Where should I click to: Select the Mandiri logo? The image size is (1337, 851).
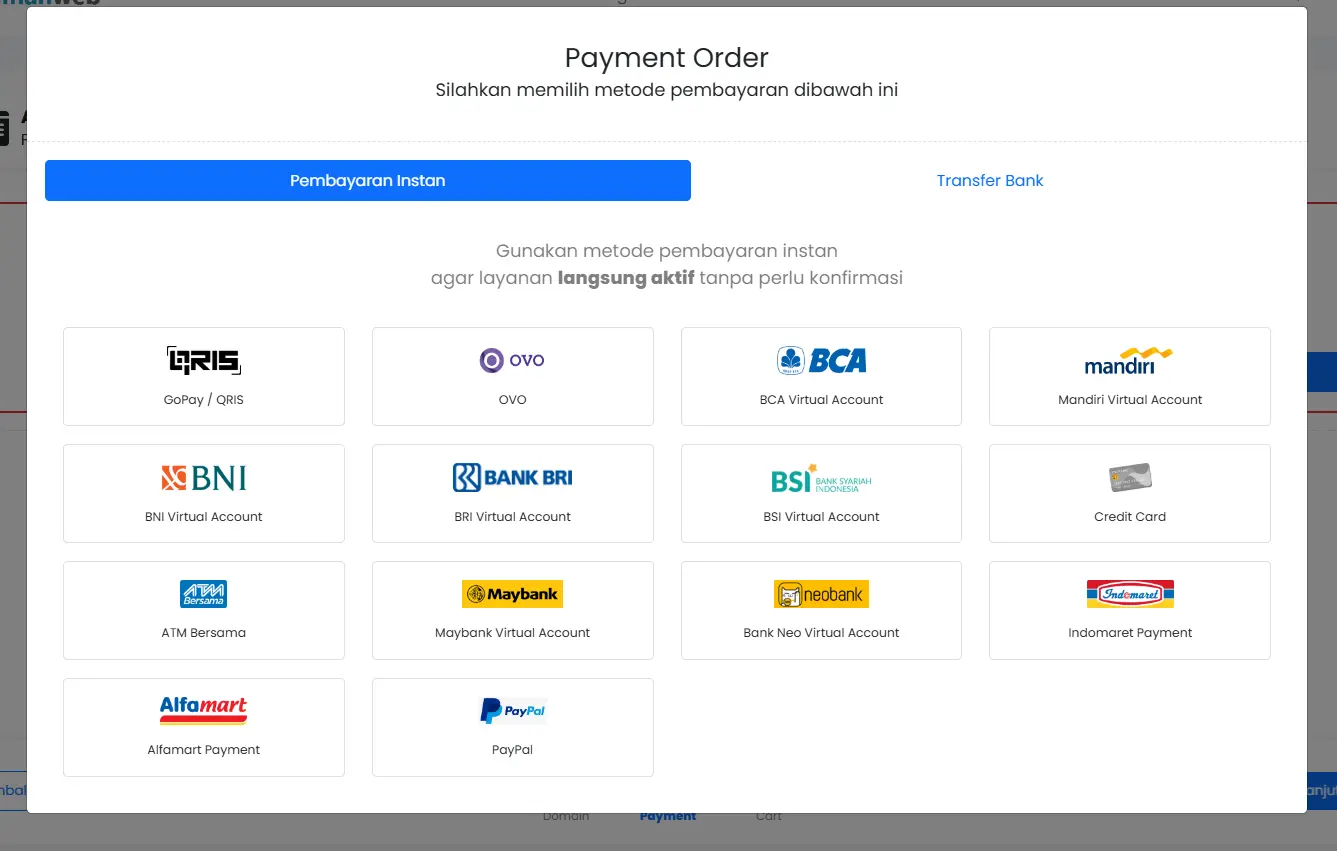tap(1129, 360)
